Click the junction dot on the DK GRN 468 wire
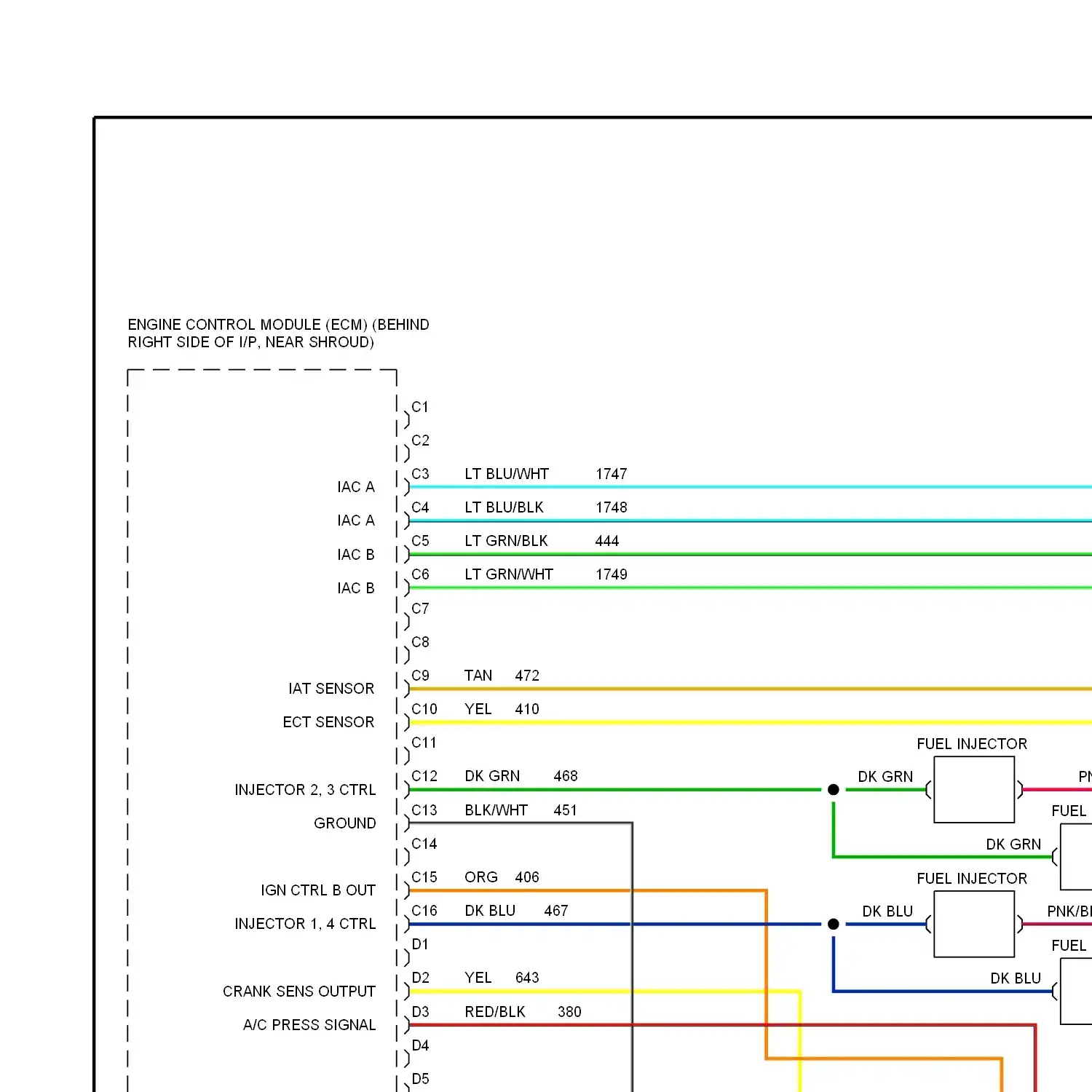 click(833, 789)
